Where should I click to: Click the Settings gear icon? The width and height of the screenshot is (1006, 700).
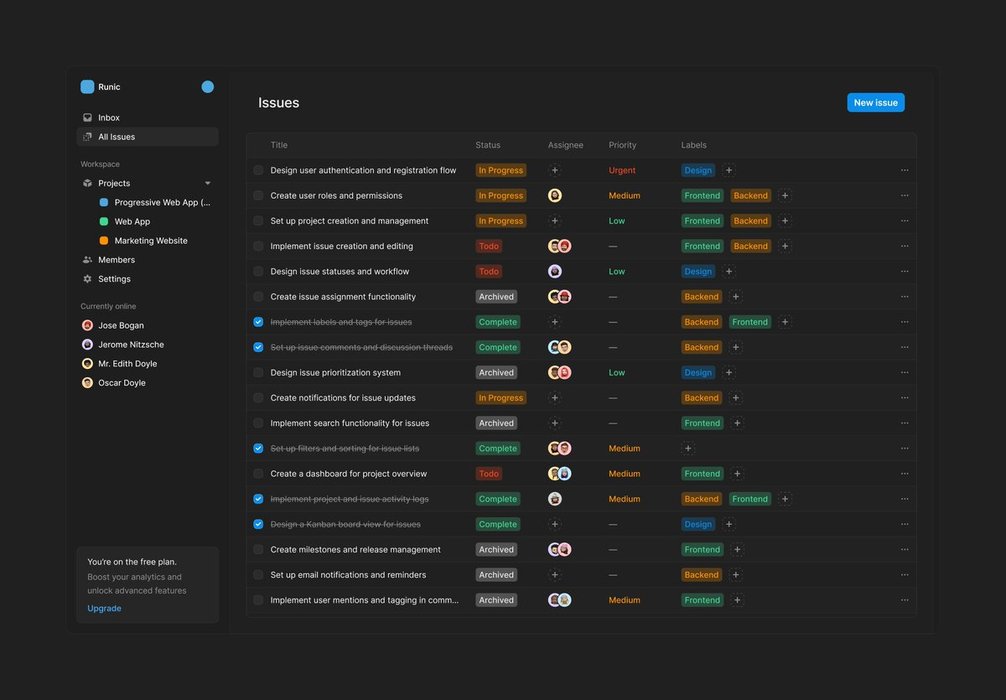(x=87, y=279)
